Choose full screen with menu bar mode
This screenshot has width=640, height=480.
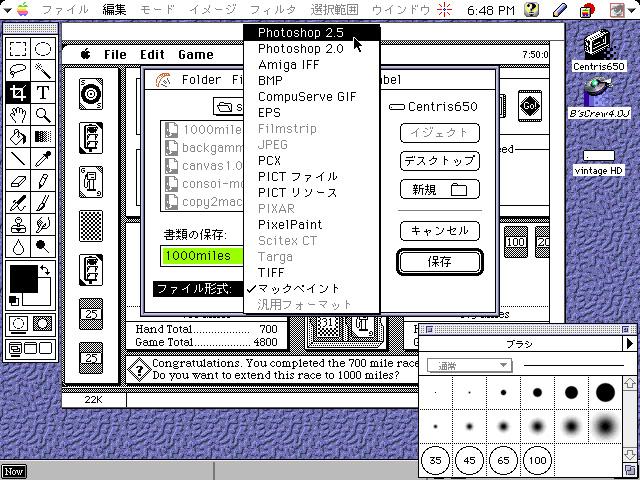click(31, 348)
